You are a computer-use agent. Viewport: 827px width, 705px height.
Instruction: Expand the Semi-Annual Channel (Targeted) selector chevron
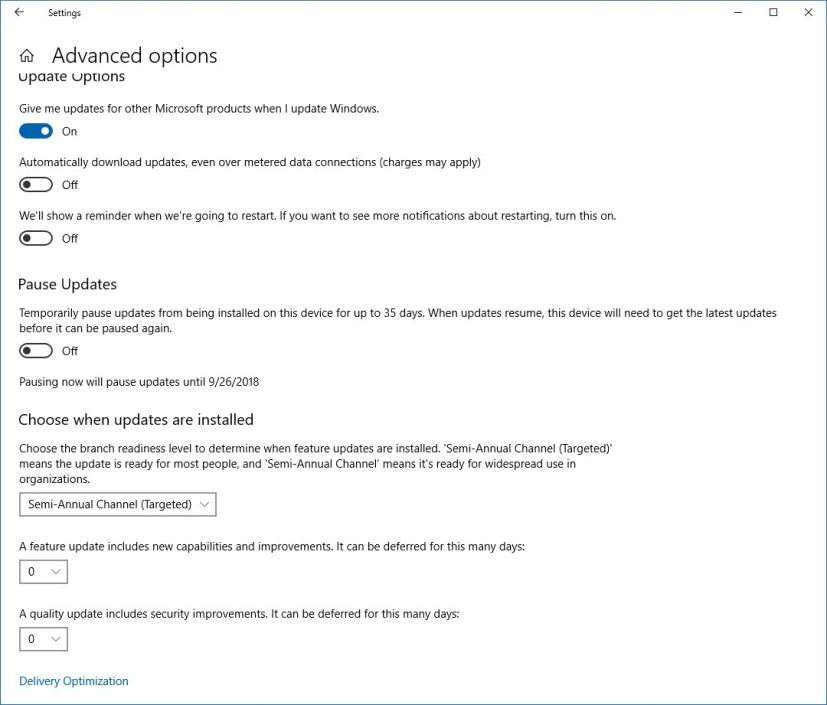[x=204, y=504]
